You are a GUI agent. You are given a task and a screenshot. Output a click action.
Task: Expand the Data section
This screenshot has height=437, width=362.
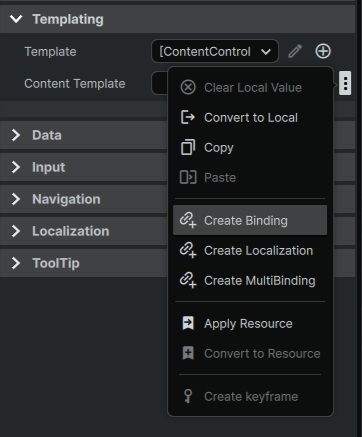coord(16,135)
